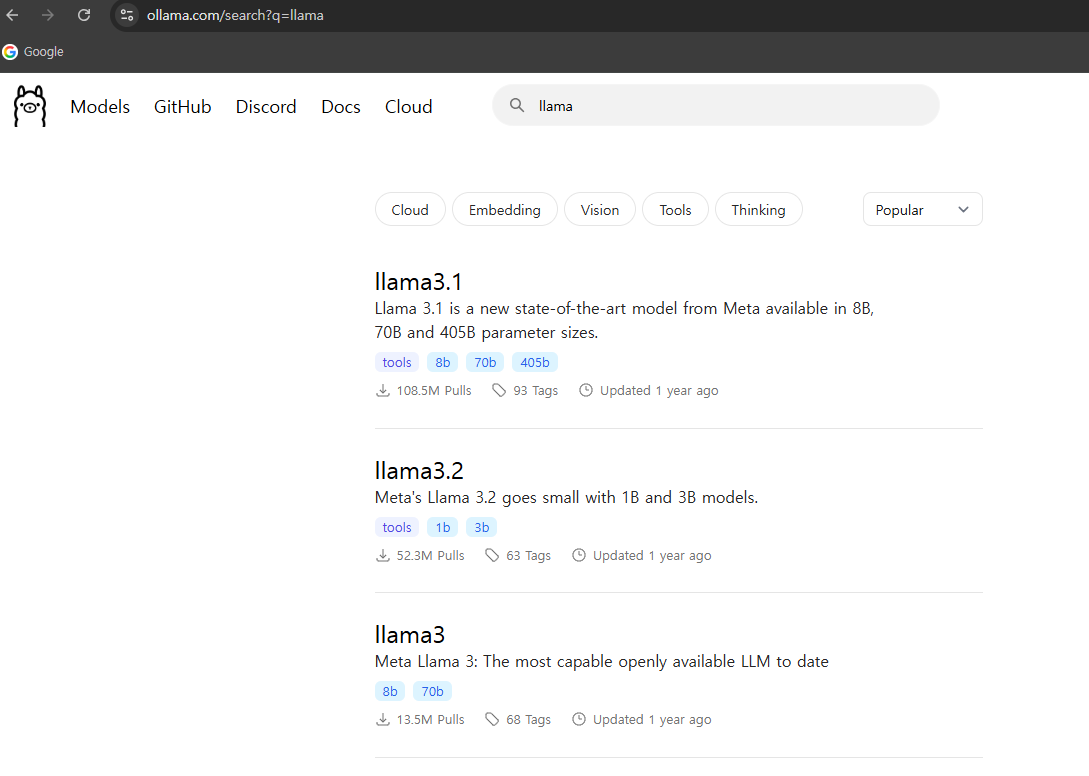
Task: Click clock icon in llama3.1 row
Action: tap(586, 390)
